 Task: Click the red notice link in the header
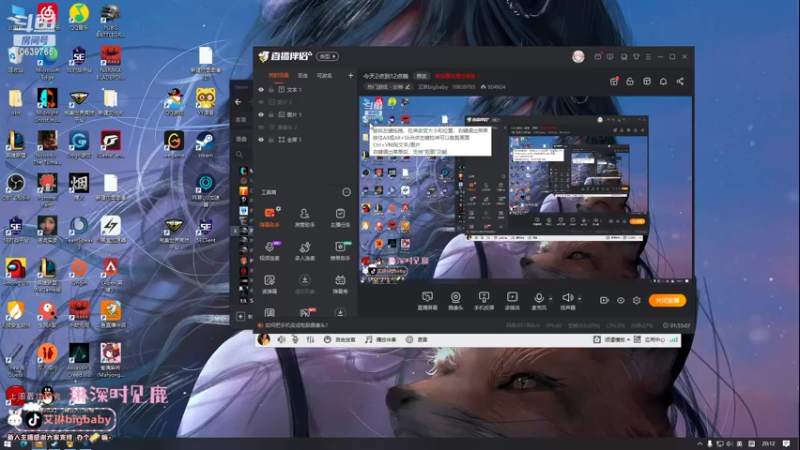(455, 76)
